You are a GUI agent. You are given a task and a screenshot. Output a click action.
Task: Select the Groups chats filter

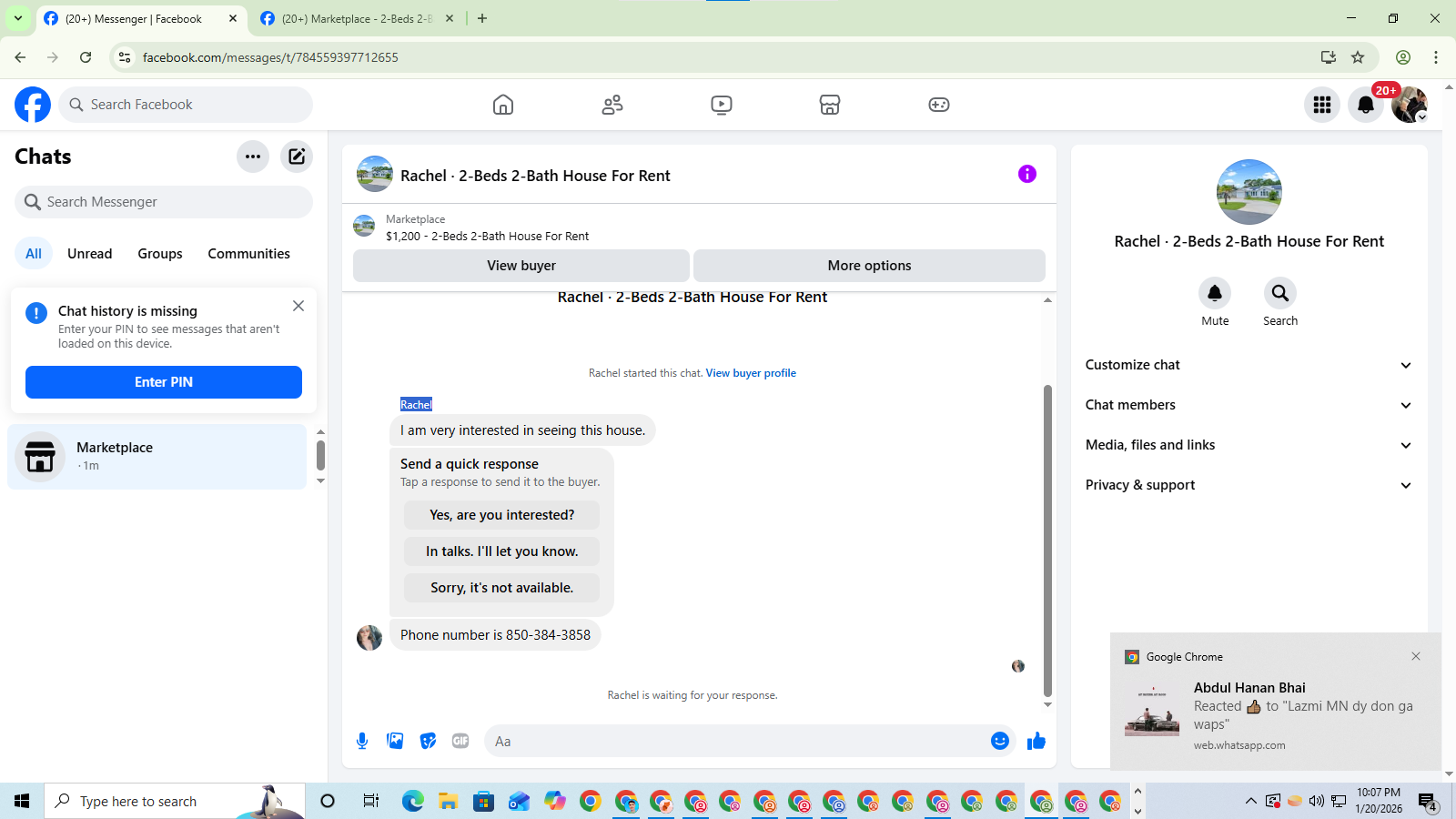tap(160, 254)
